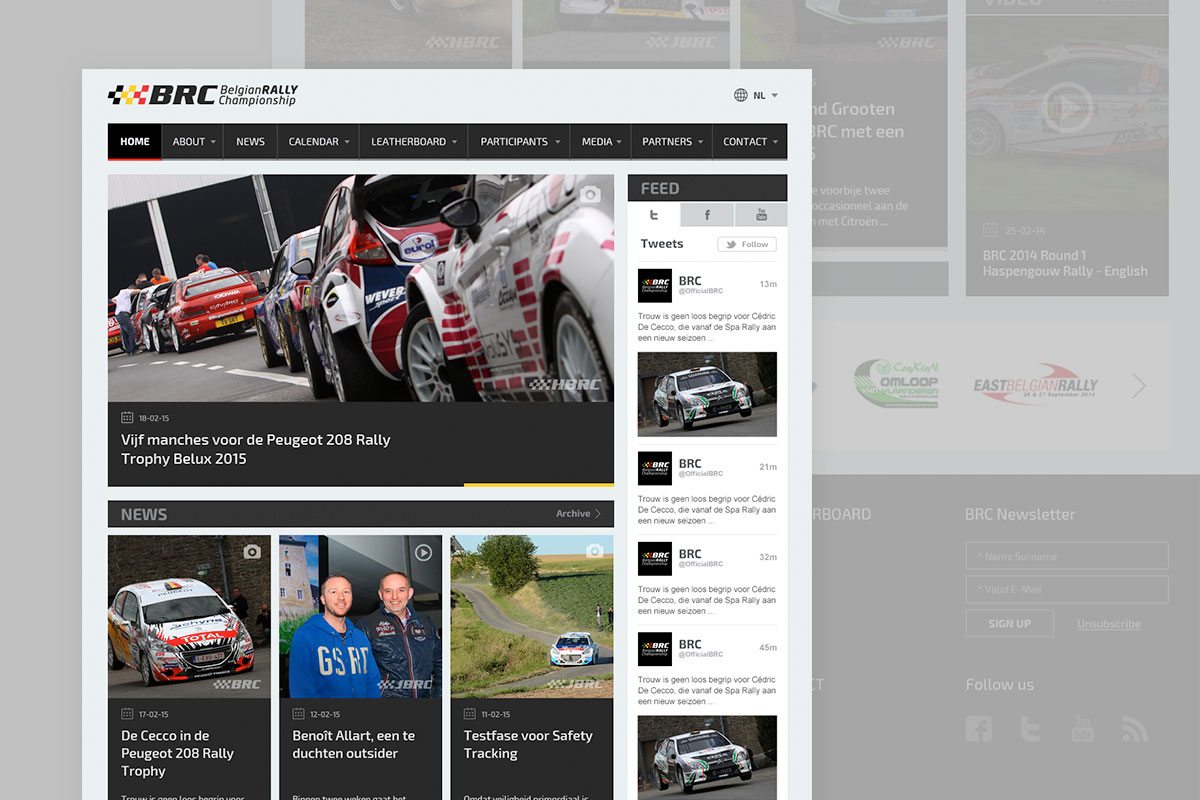Screen dimensions: 1200x800
Task: Open the Facebook icon under Follow us
Action: (x=979, y=729)
